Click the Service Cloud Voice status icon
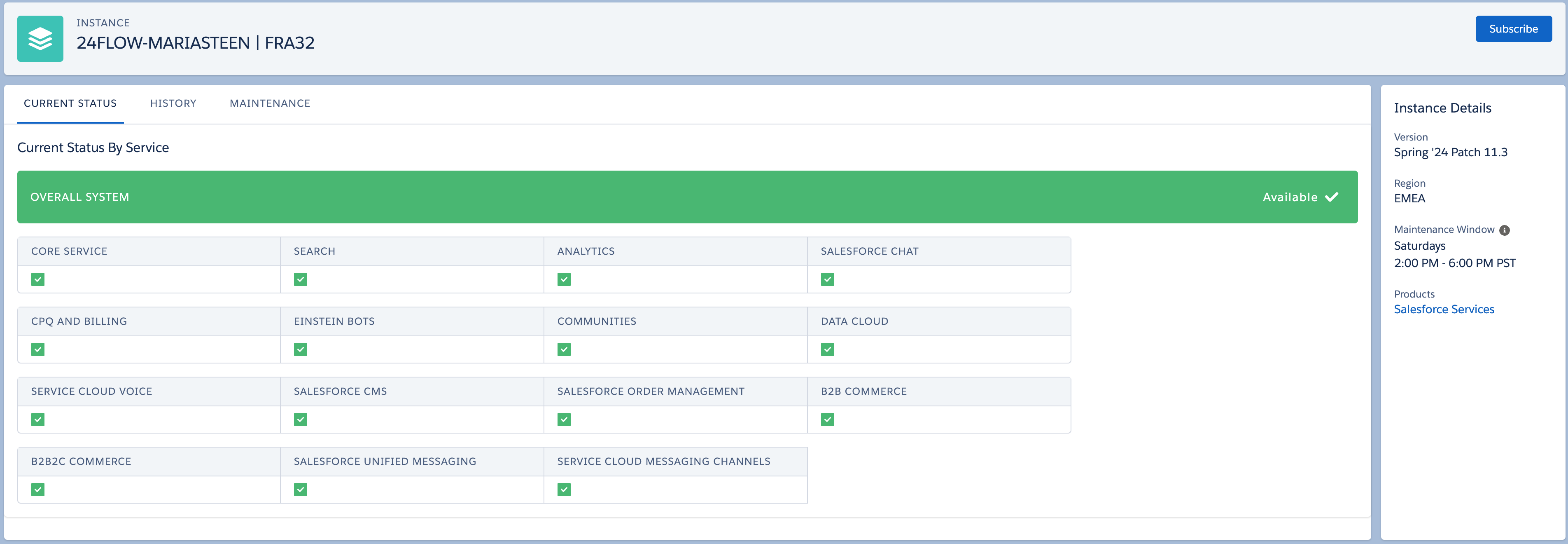 38,420
